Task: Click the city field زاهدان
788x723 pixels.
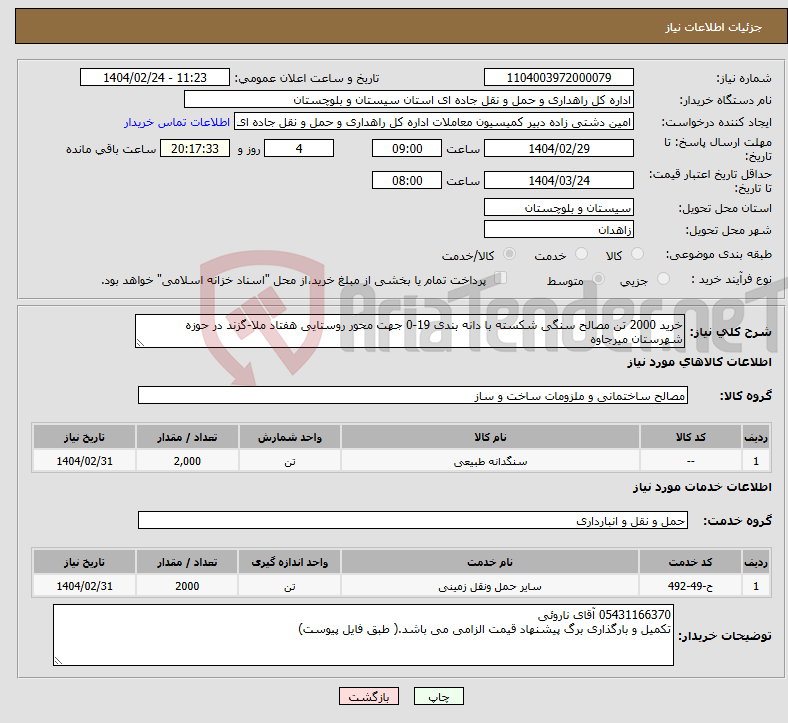Action: coord(558,229)
